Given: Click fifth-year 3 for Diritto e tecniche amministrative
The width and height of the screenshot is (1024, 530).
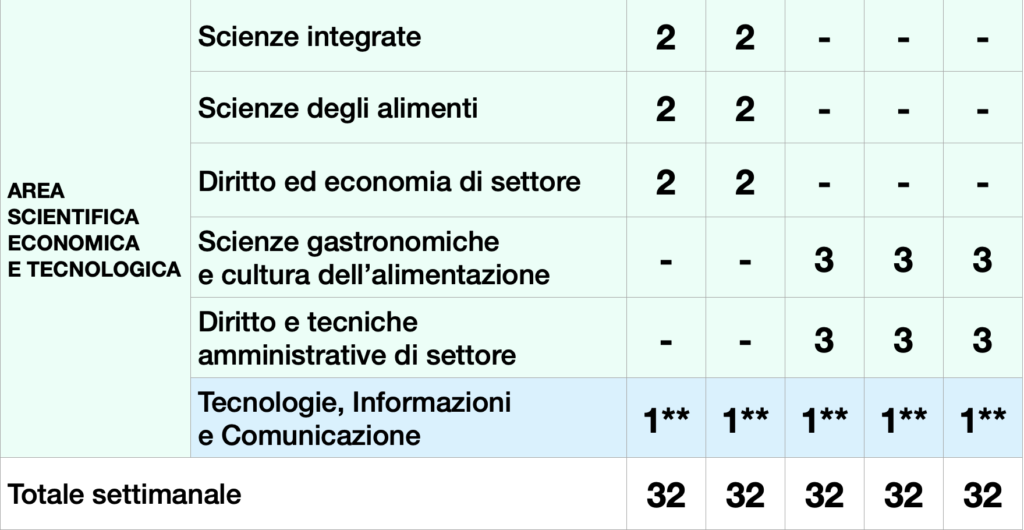Looking at the screenshot, I should [982, 340].
